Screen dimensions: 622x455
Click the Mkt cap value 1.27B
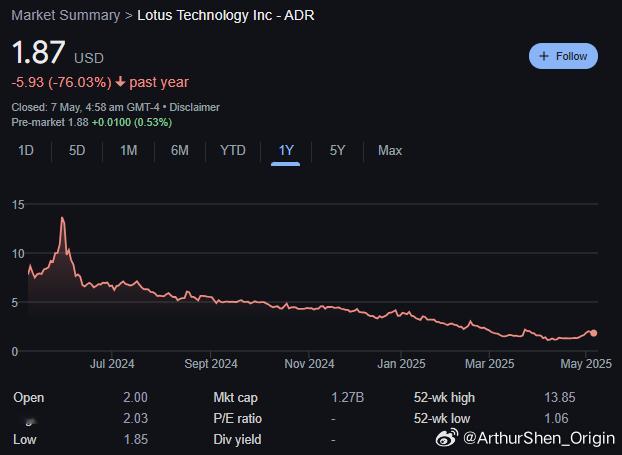point(347,397)
